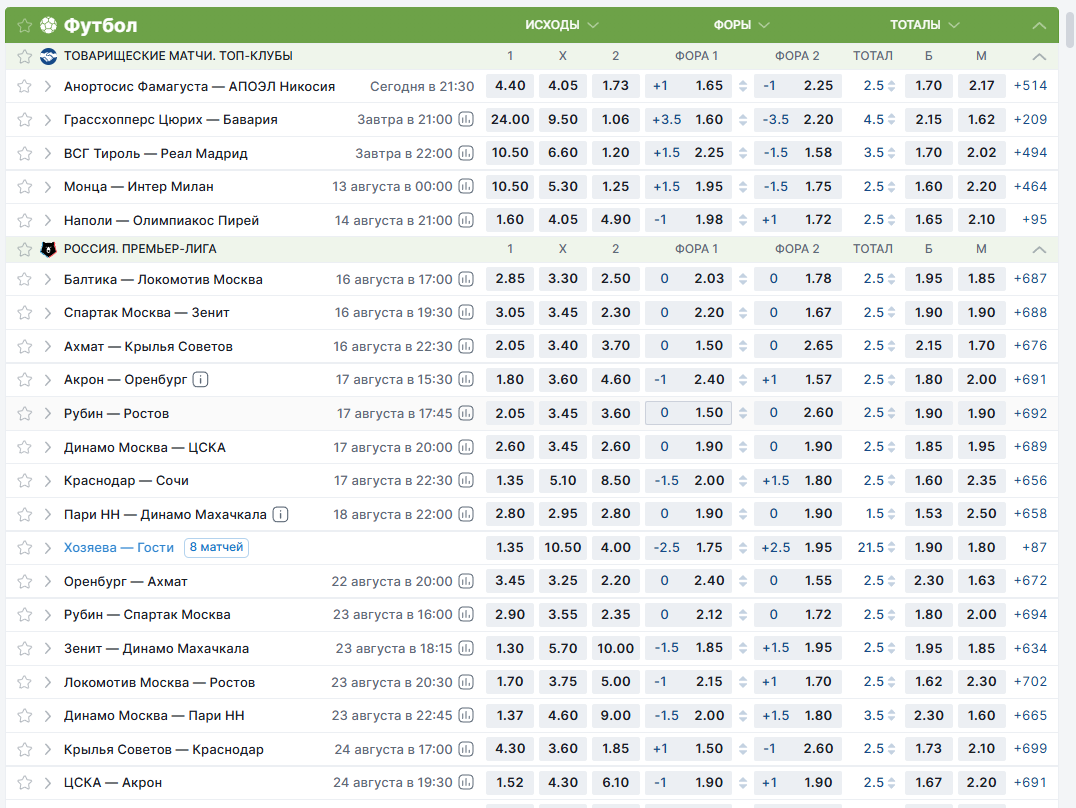Open statistics for Крылья Советов — Краснодар
The width and height of the screenshot is (1076, 808).
coord(466,750)
